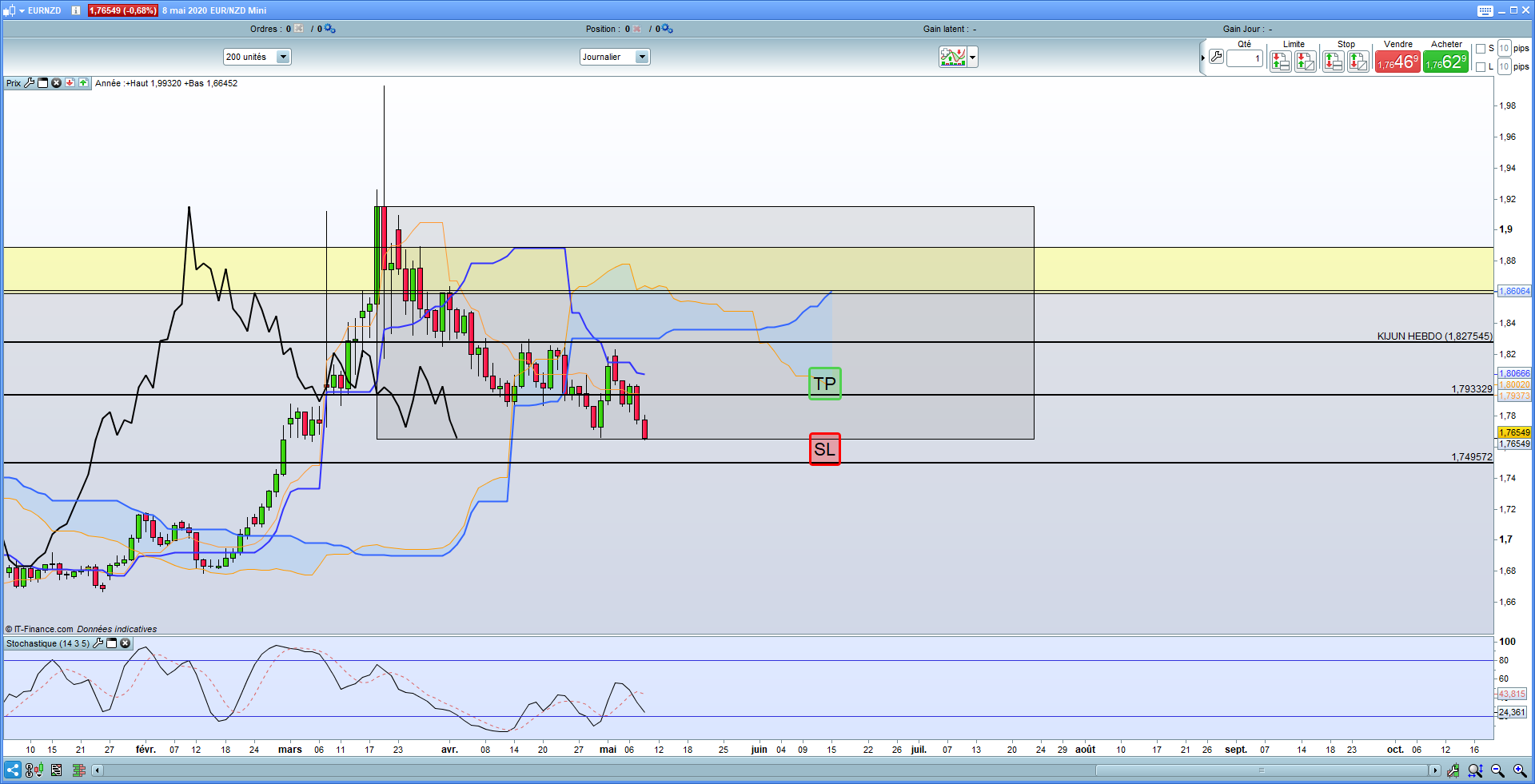Close all positions via the Position X icon
This screenshot has width=1535, height=784.
(637, 29)
